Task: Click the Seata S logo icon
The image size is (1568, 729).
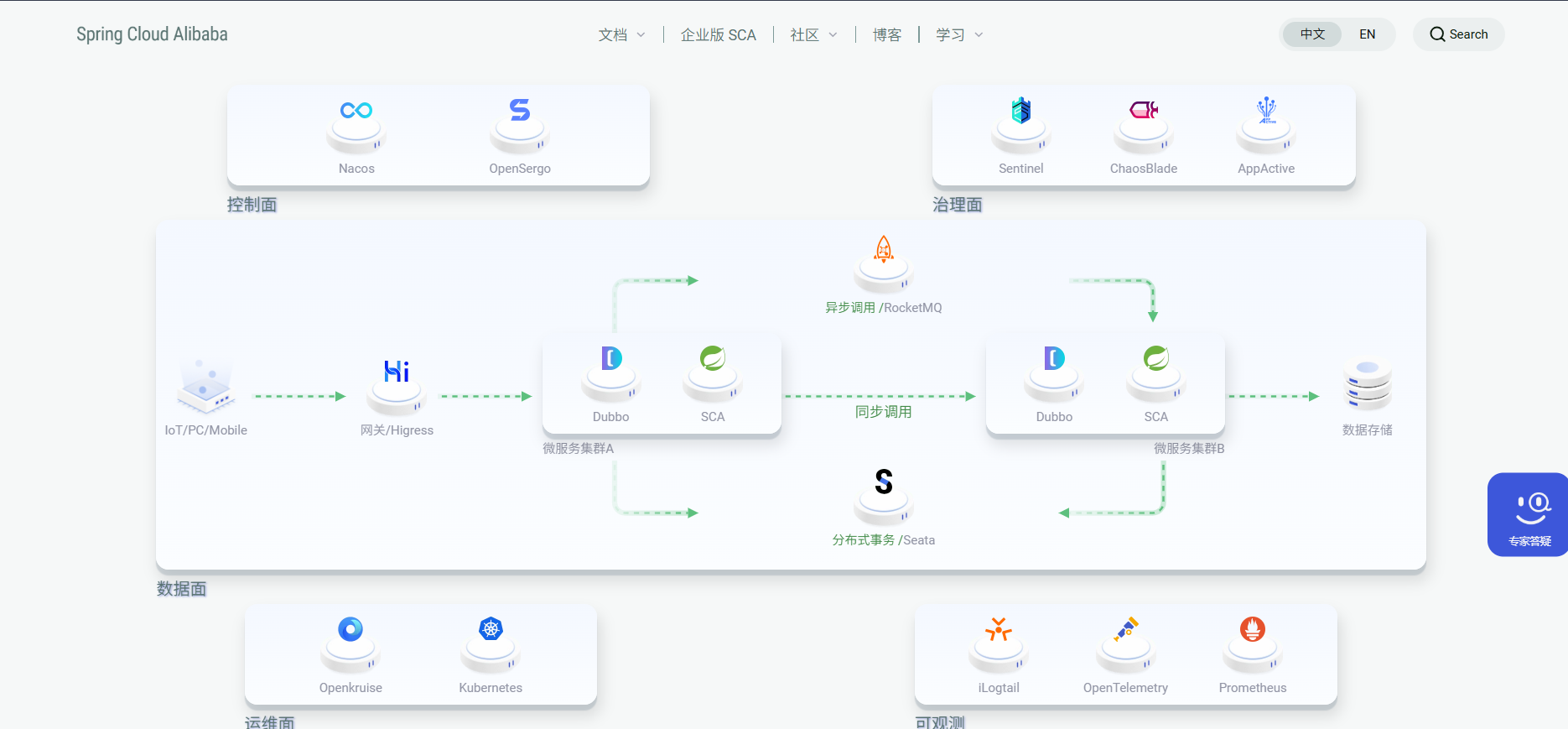Action: pos(884,482)
